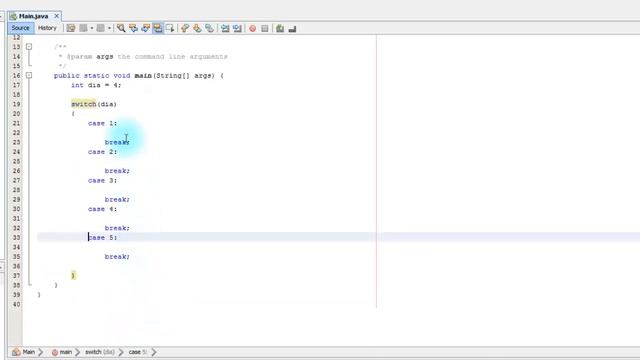Toggle Rectangular Selection mode
The width and height of the screenshot is (640, 360).
click(170, 28)
